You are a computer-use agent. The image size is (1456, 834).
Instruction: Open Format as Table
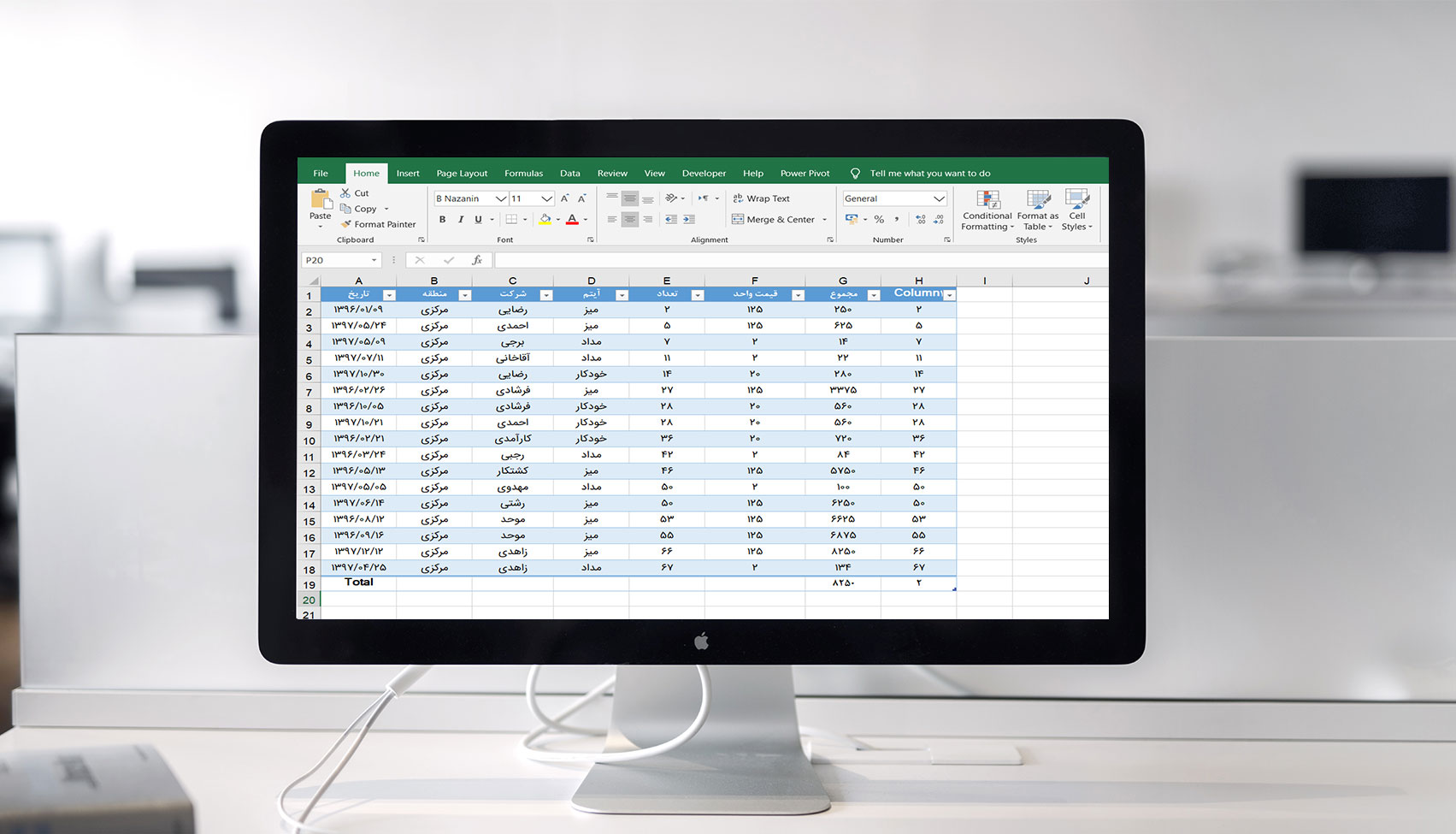(x=1038, y=210)
